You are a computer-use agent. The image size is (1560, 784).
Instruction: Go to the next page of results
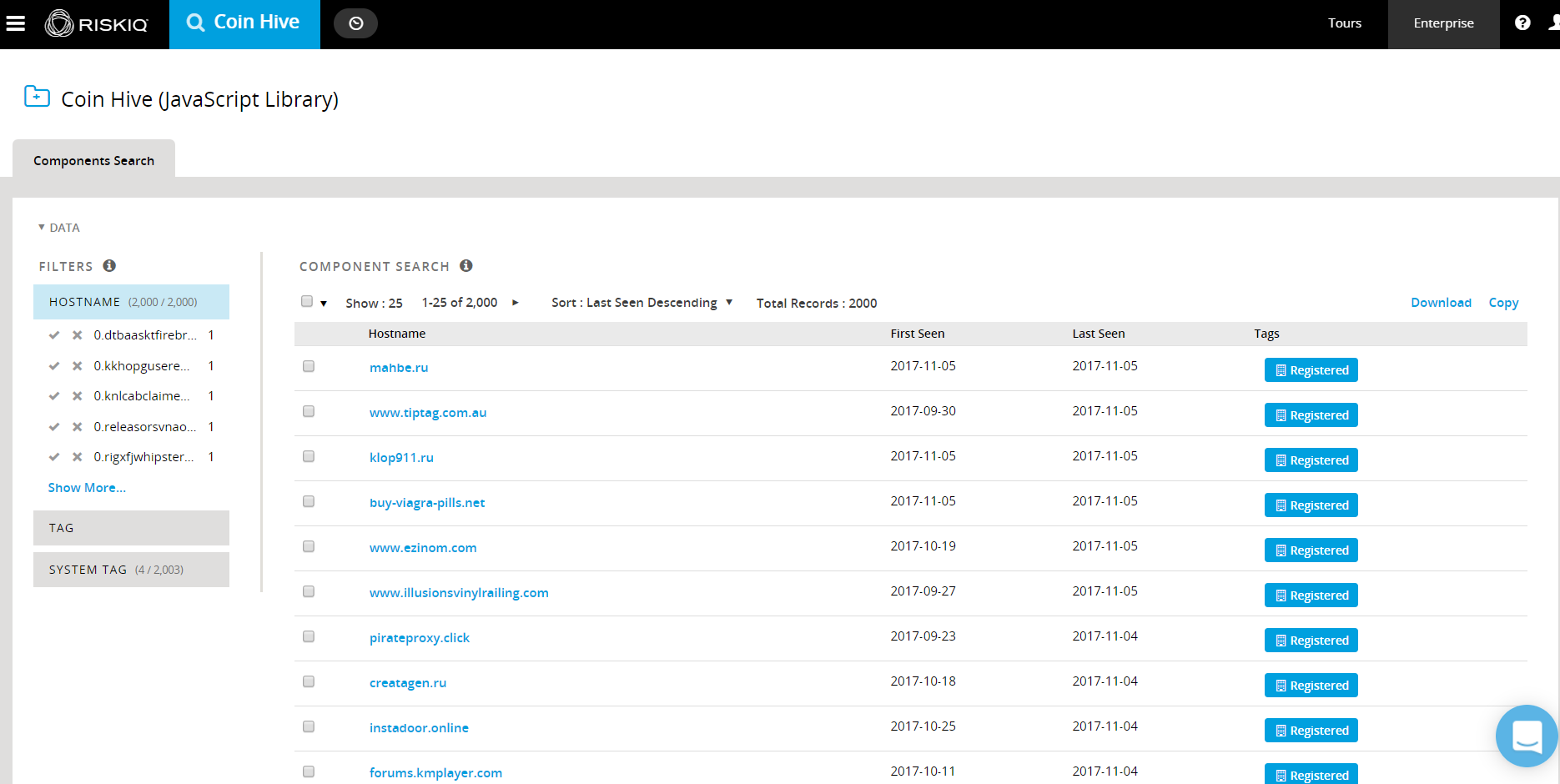[516, 303]
